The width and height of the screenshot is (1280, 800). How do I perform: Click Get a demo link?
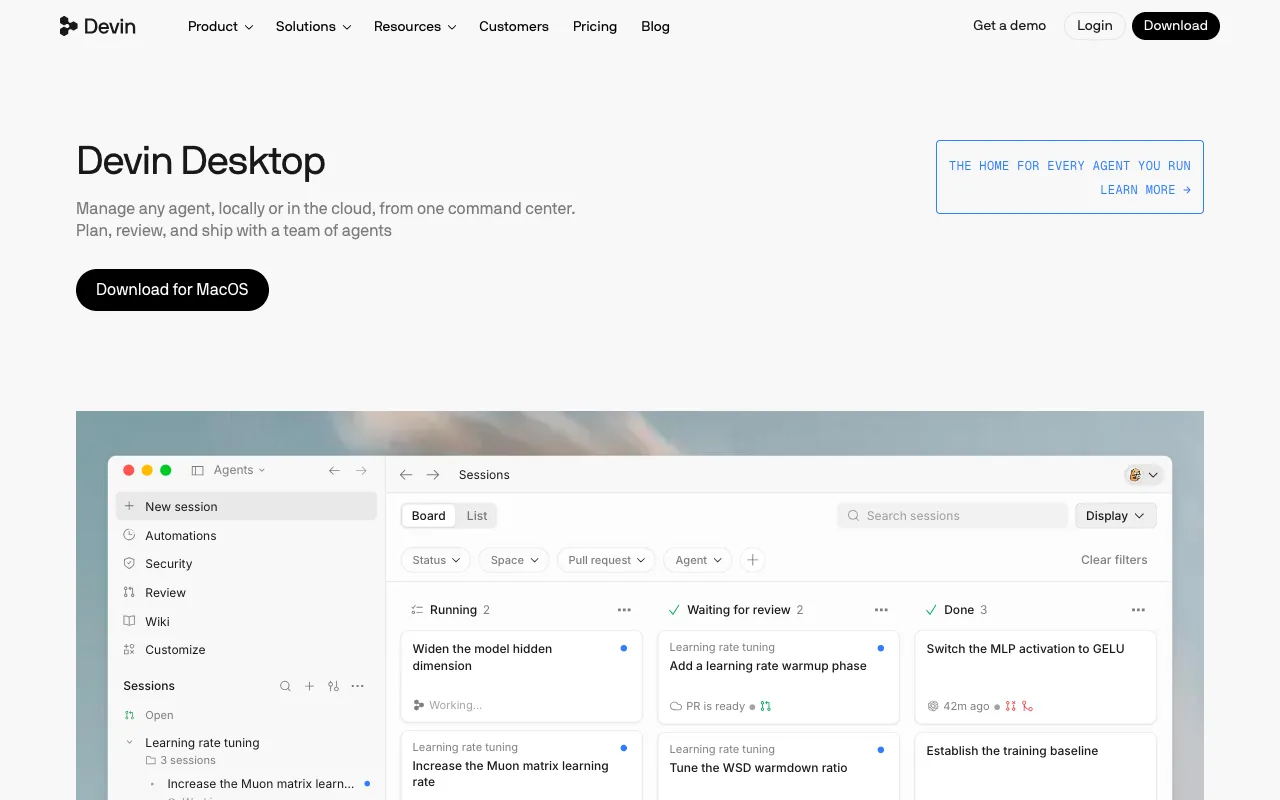pyautogui.click(x=1009, y=26)
